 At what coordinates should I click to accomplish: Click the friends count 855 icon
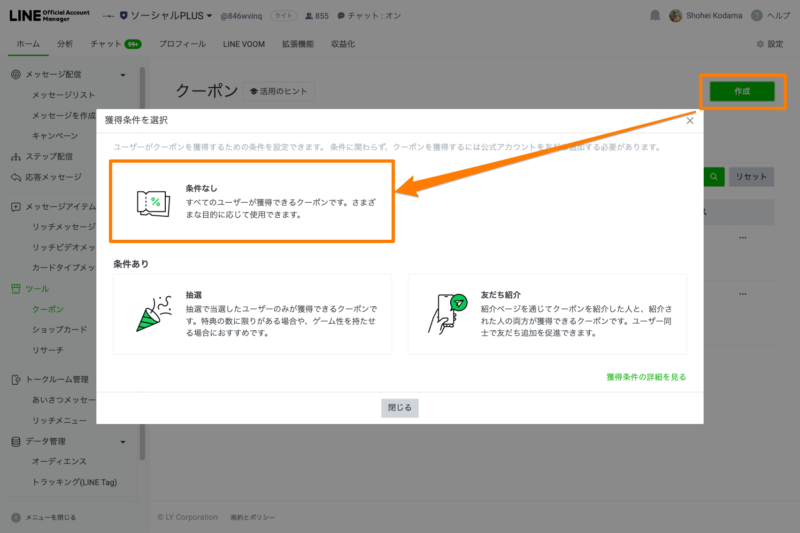tap(309, 16)
